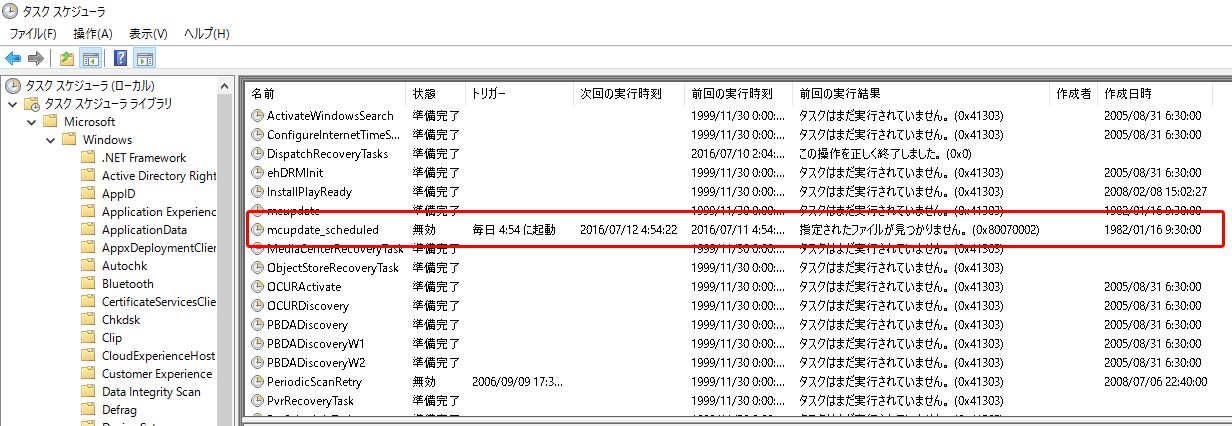Sort by the 名前 column header
The image size is (1232, 426).
point(263,93)
